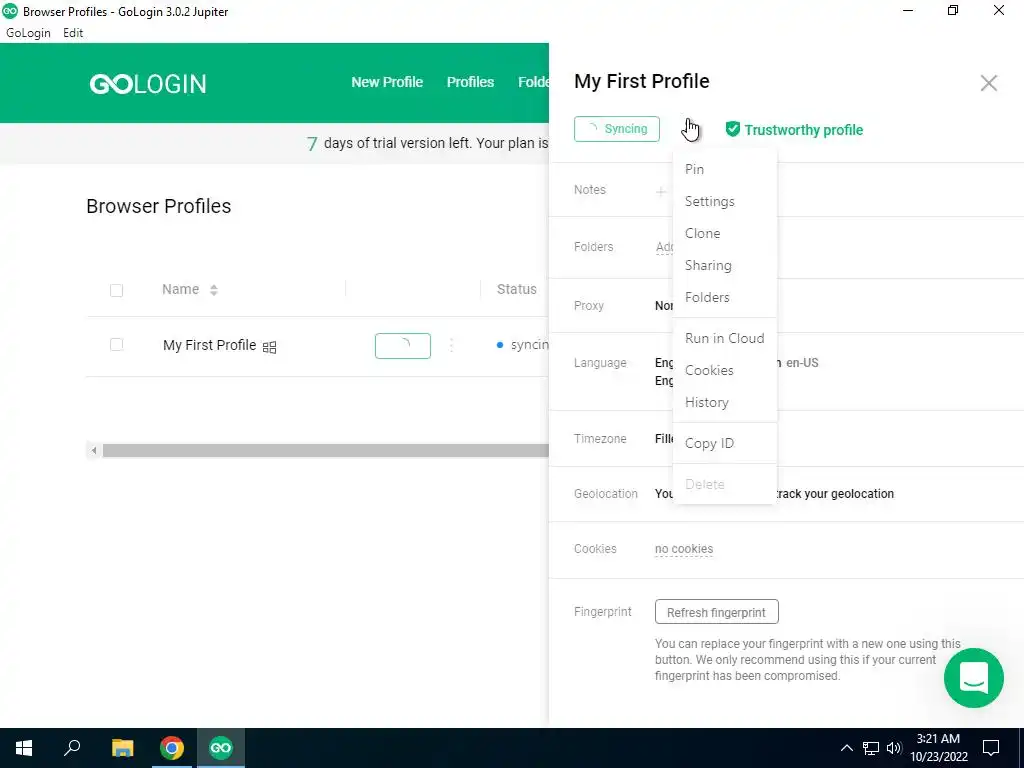Open volume control tray icon

(x=894, y=748)
